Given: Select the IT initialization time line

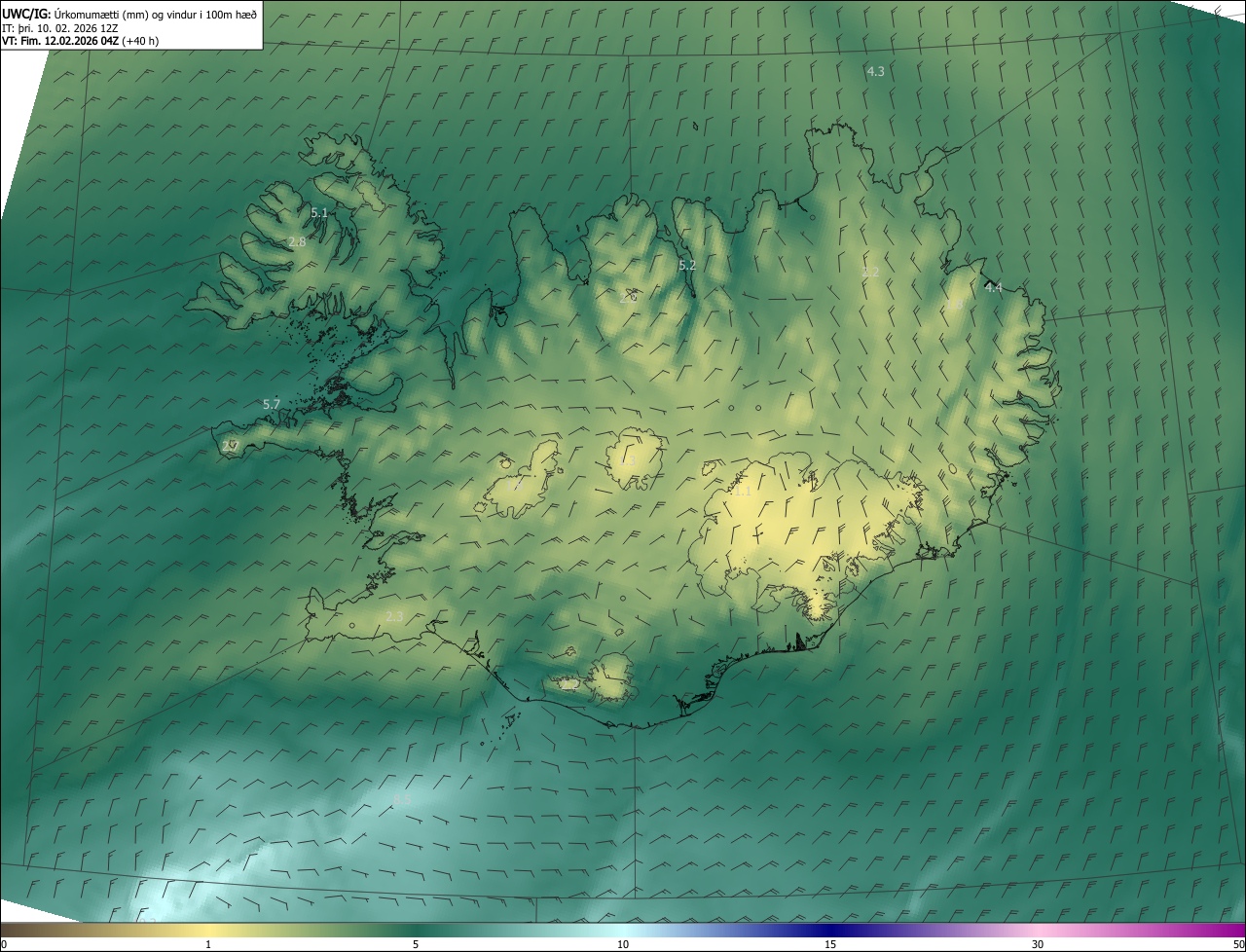Looking at the screenshot, I should pos(59,28).
